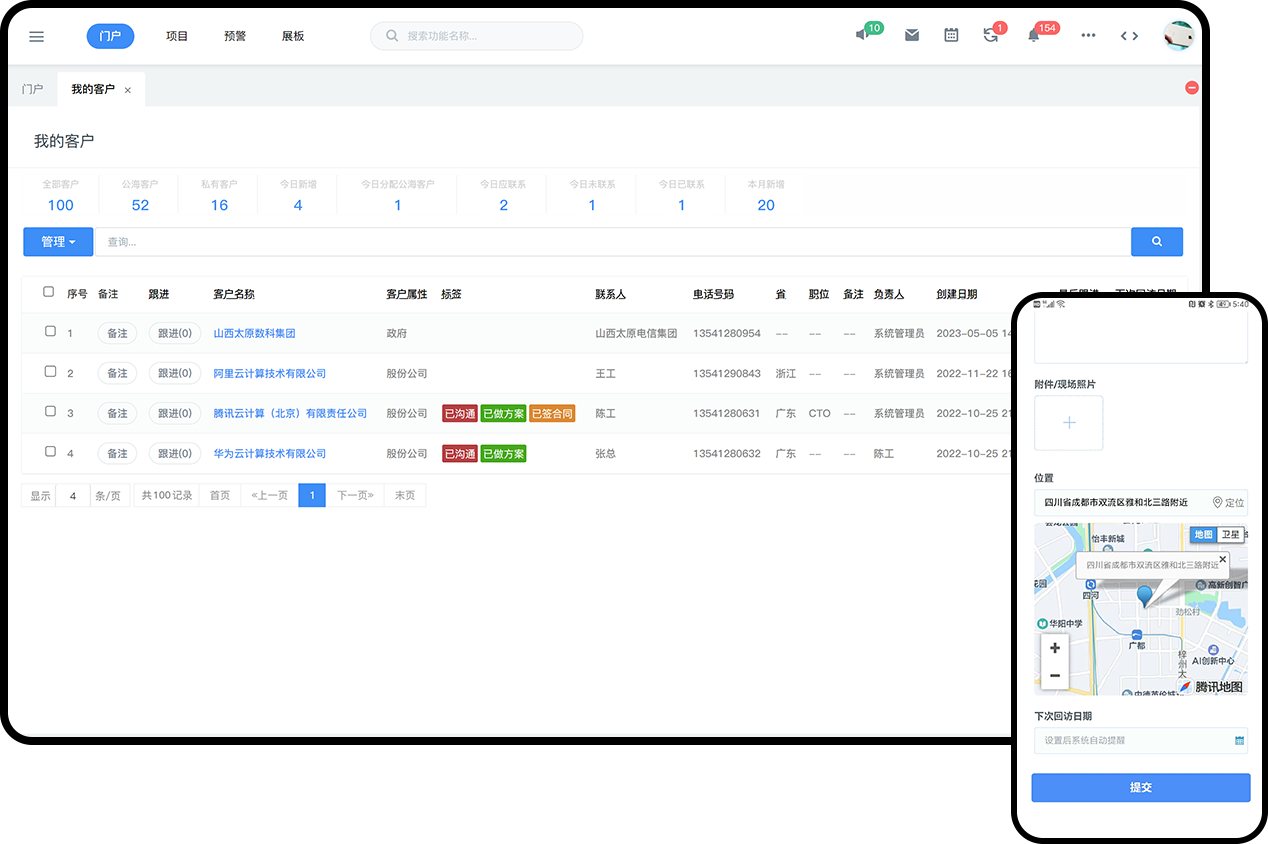Viewport: 1268px width, 844px height.
Task: Switch to the 项目 menu item
Action: 177,36
